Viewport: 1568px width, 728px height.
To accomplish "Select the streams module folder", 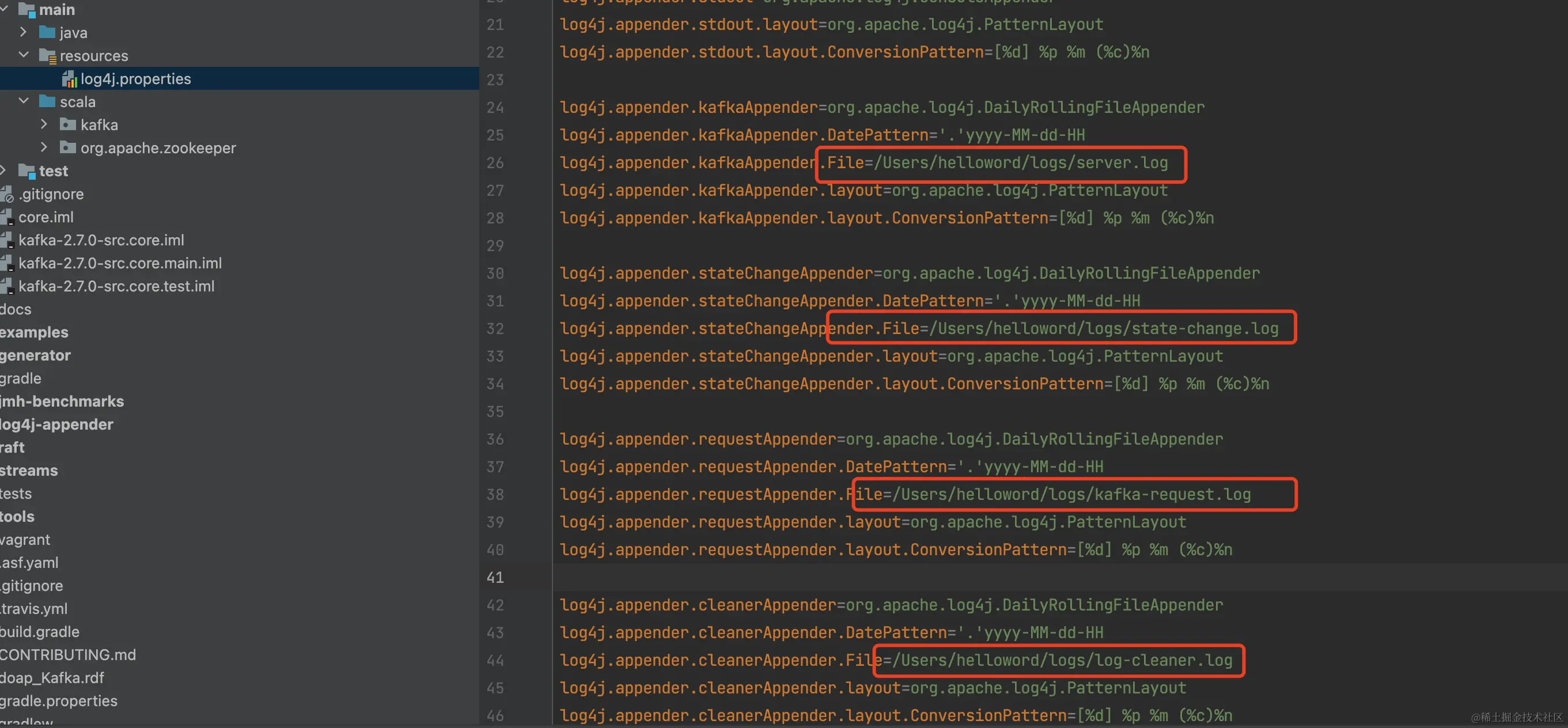I will 29,471.
